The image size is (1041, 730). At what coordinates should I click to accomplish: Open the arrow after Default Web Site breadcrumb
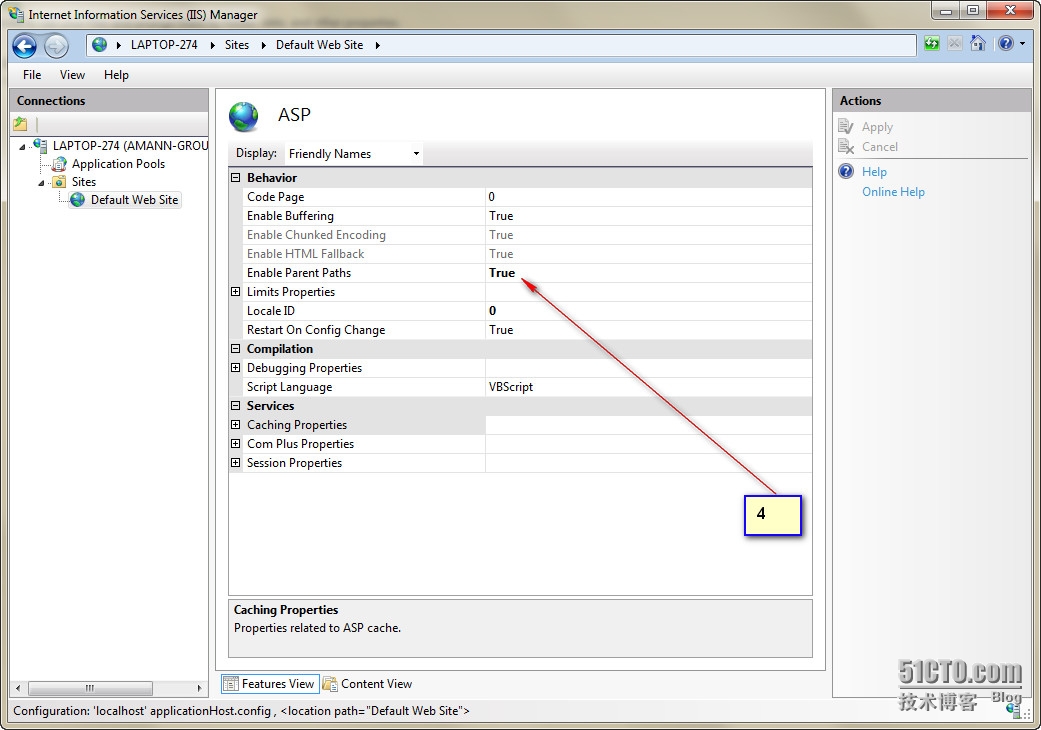point(377,45)
